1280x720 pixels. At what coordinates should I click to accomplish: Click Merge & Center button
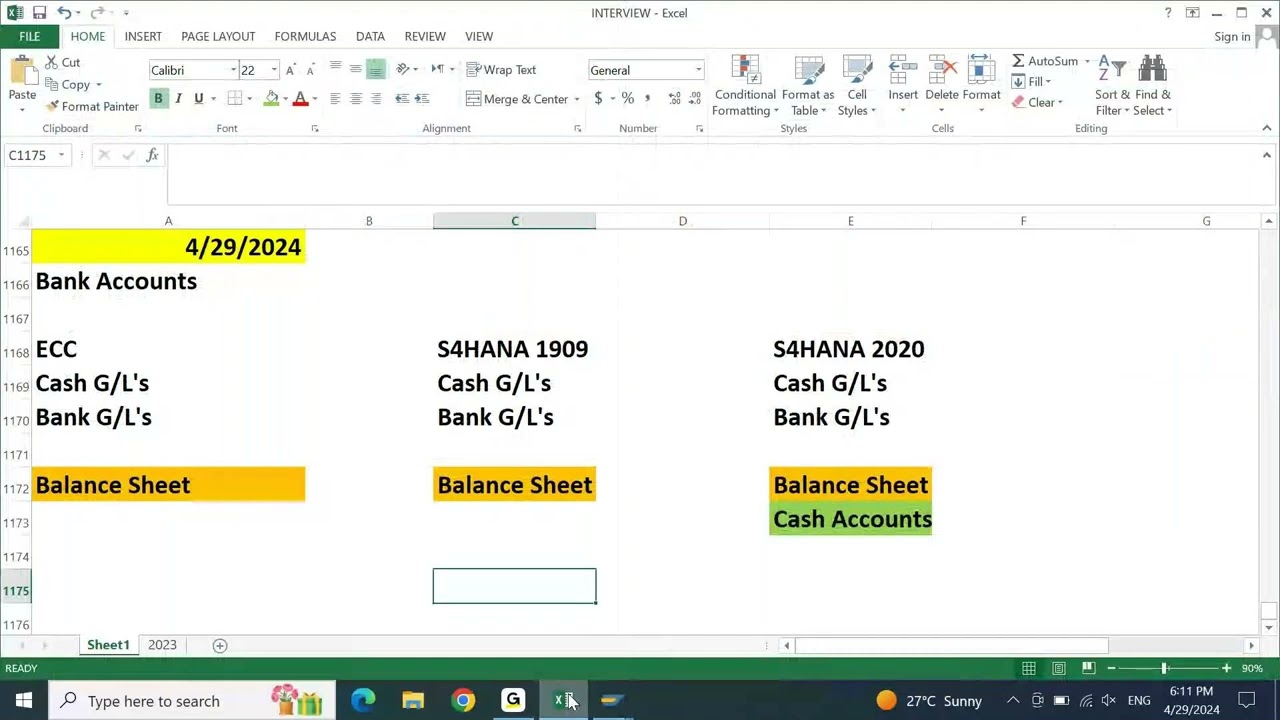point(517,99)
